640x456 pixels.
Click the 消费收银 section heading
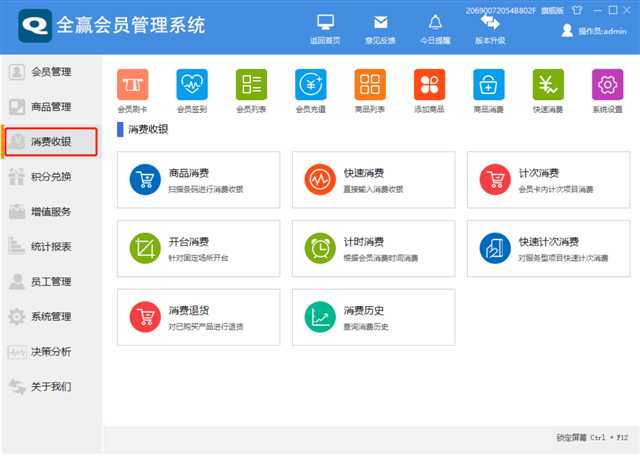[x=148, y=129]
